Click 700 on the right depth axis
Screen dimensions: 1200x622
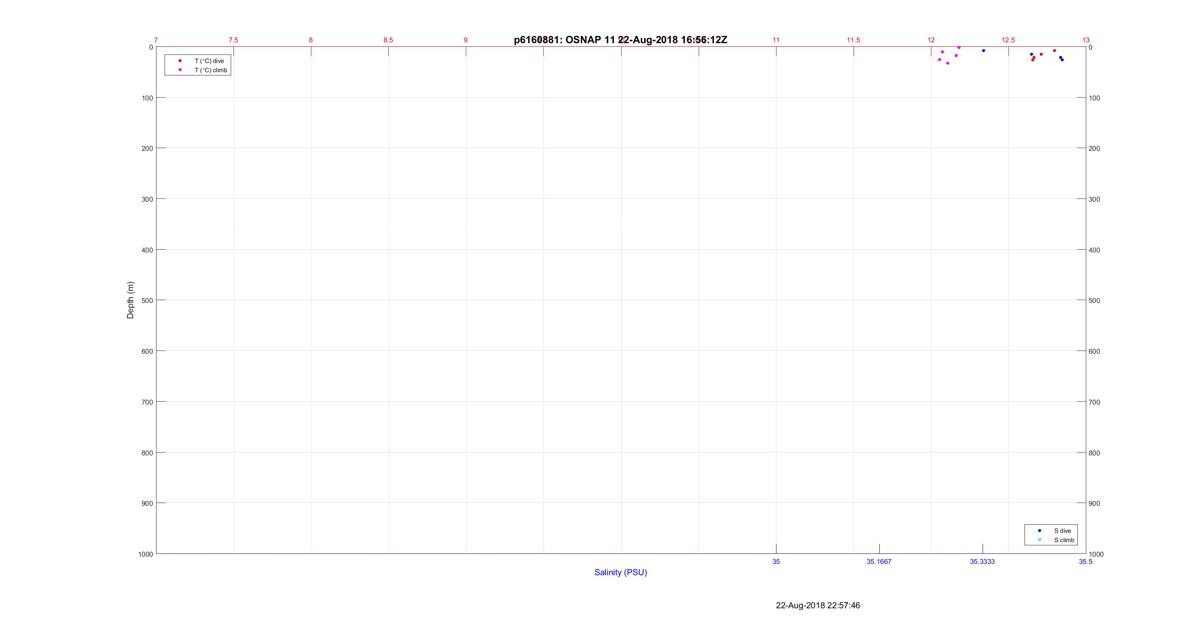(1094, 402)
